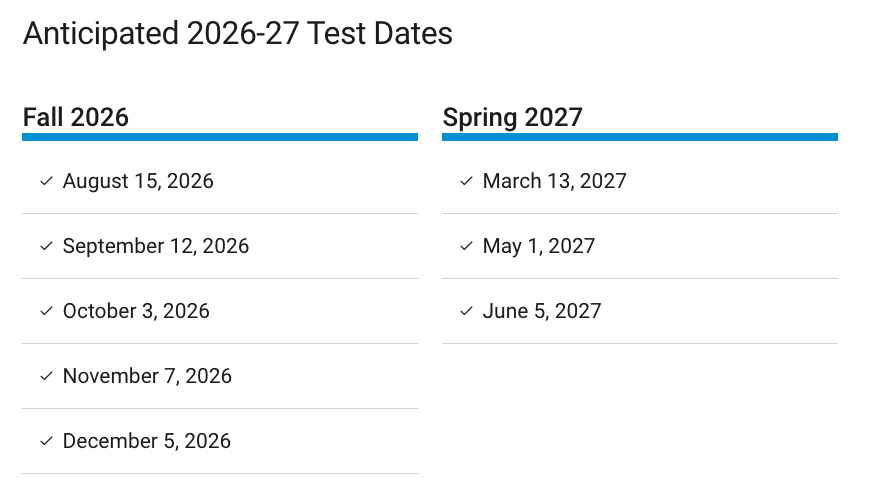Click the Fall 2026 heading
Viewport: 876px width, 503px height.
76,117
